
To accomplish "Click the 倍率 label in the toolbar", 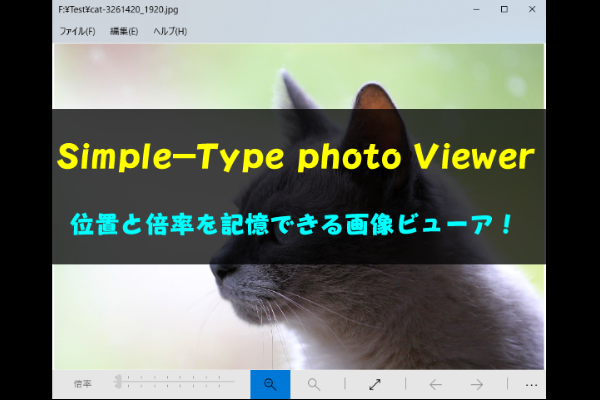I will click(82, 384).
